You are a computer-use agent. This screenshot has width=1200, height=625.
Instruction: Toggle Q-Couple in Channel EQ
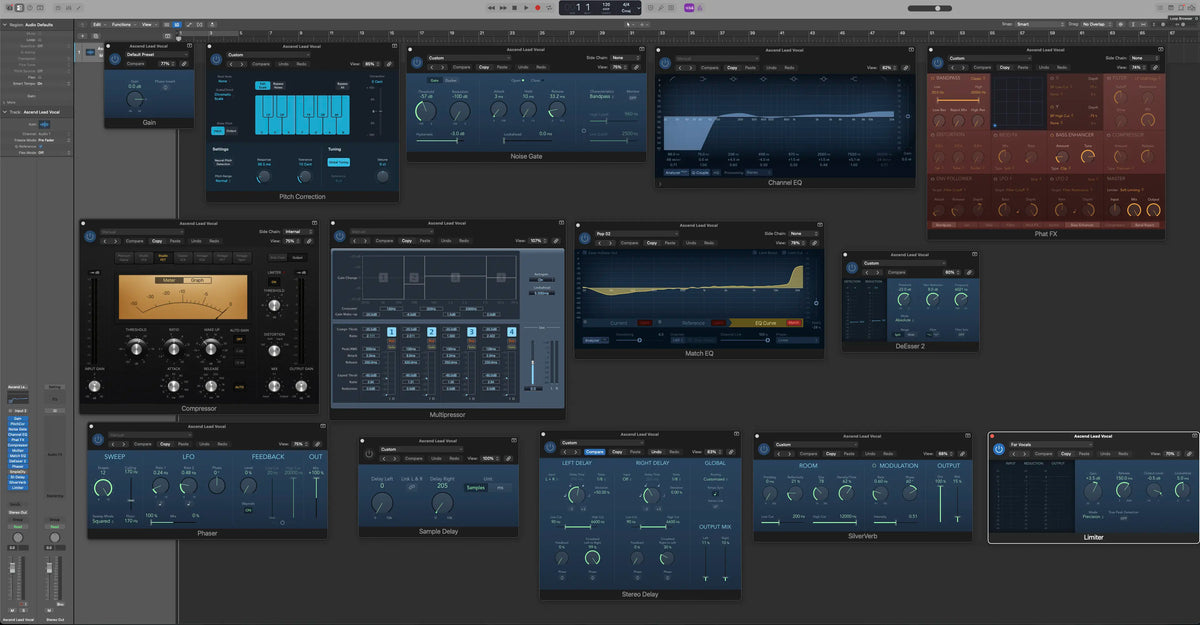click(x=698, y=172)
